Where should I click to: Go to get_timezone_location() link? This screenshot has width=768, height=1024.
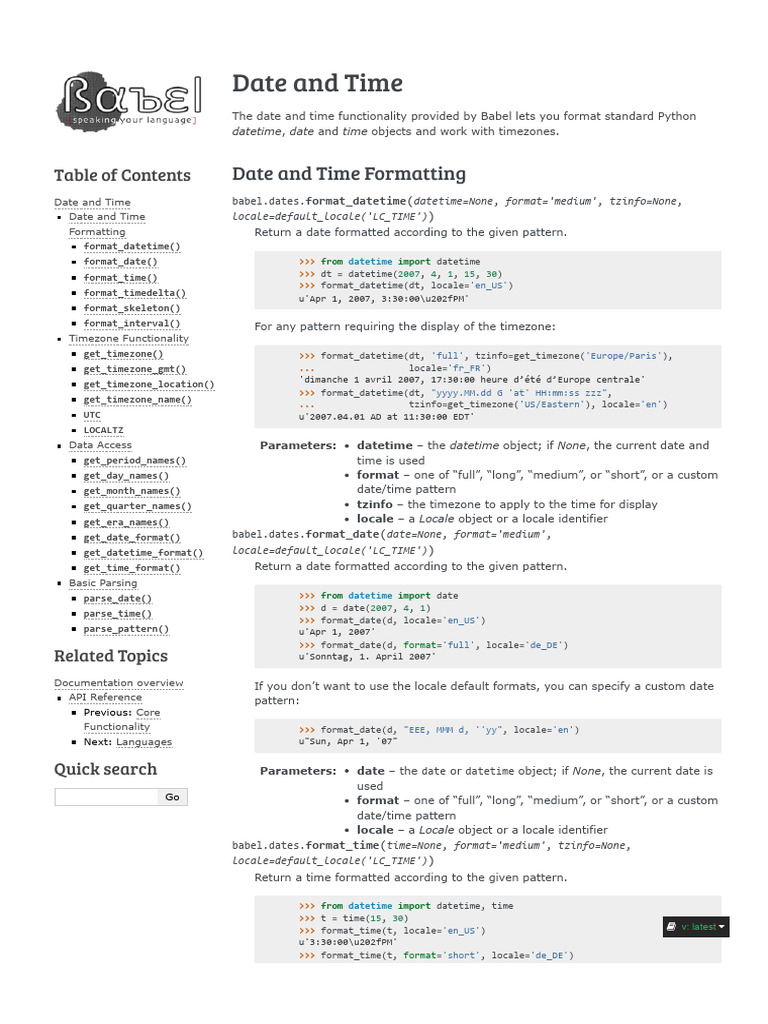[148, 384]
